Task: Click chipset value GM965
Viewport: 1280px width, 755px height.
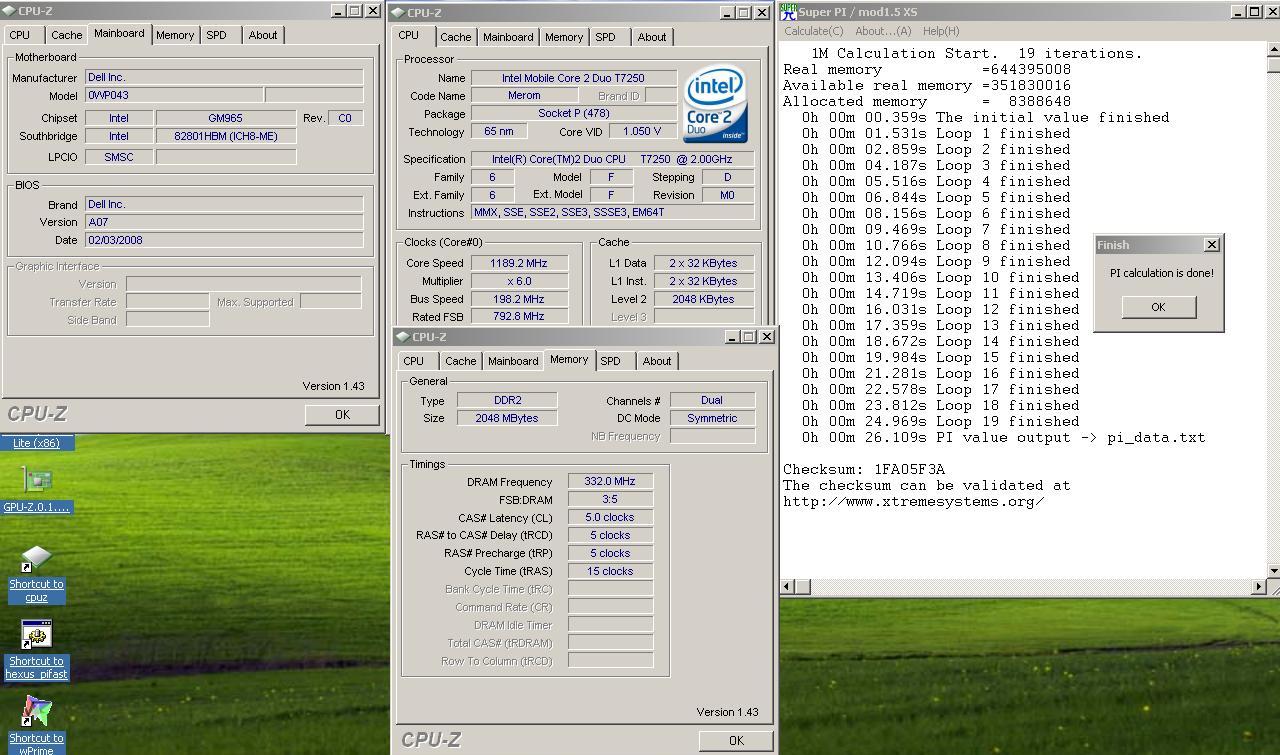Action: 226,118
